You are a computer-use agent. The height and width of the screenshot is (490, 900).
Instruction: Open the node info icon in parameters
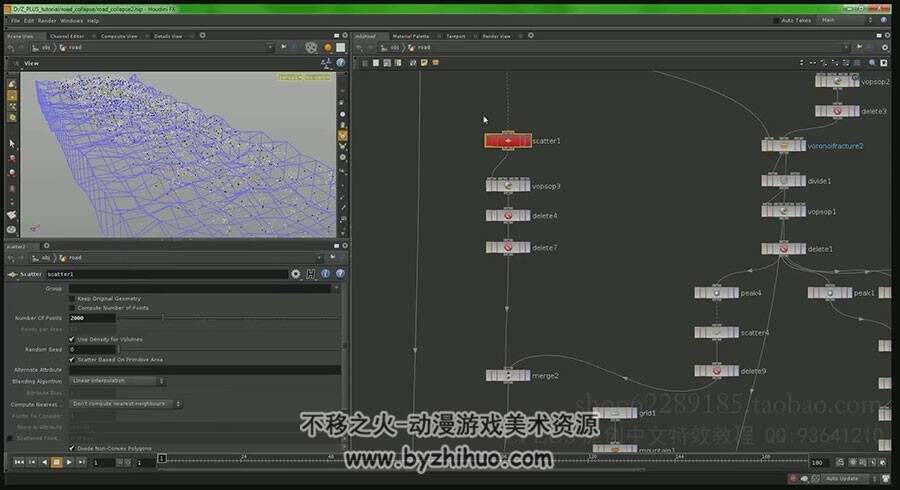(325, 274)
